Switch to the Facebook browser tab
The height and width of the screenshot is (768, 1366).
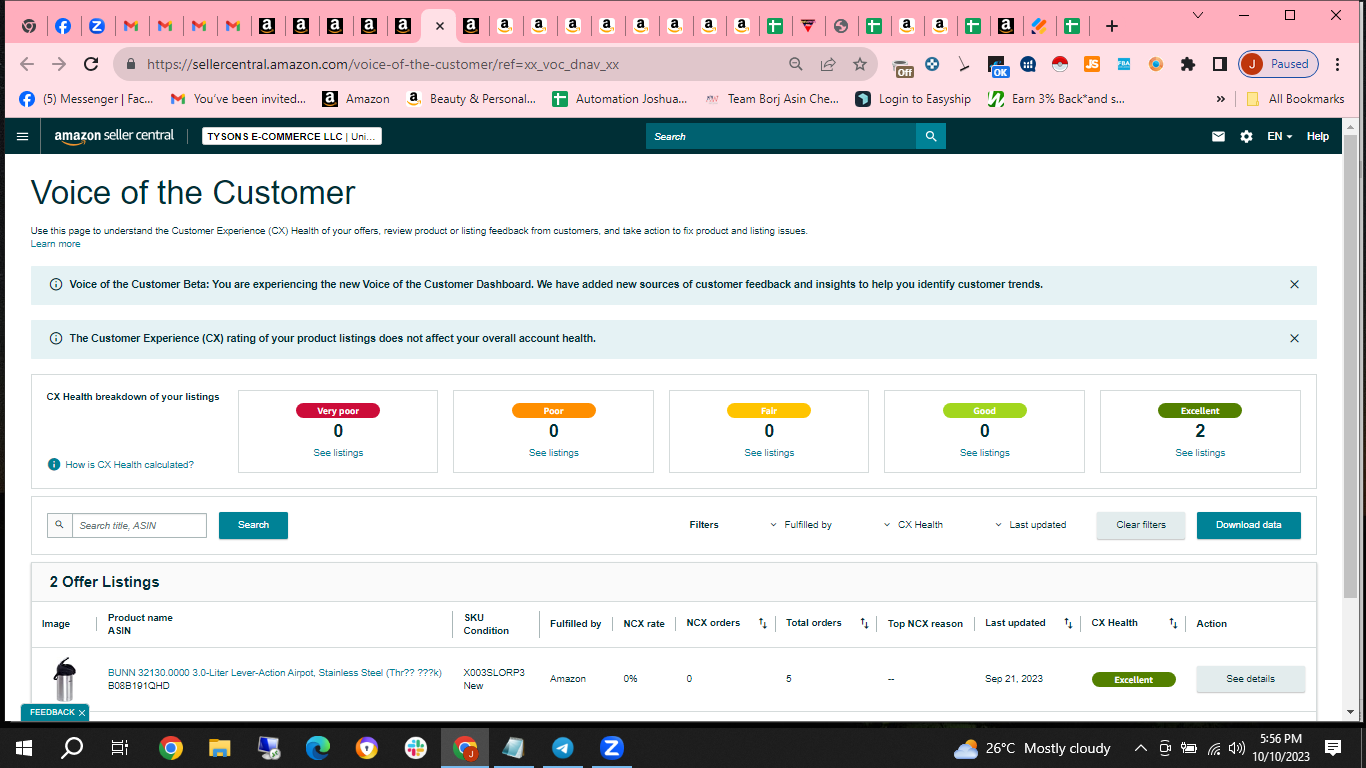click(x=62, y=27)
